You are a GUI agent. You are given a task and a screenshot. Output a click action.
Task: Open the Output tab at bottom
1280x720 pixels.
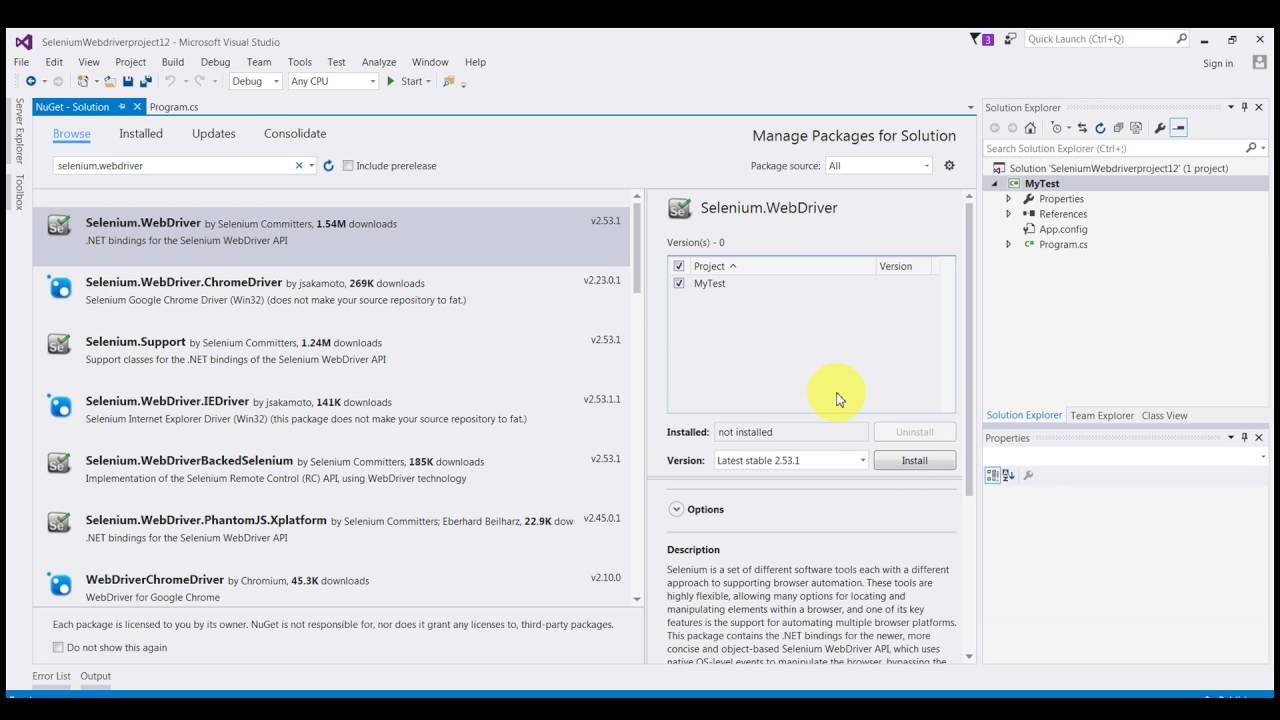pos(96,676)
